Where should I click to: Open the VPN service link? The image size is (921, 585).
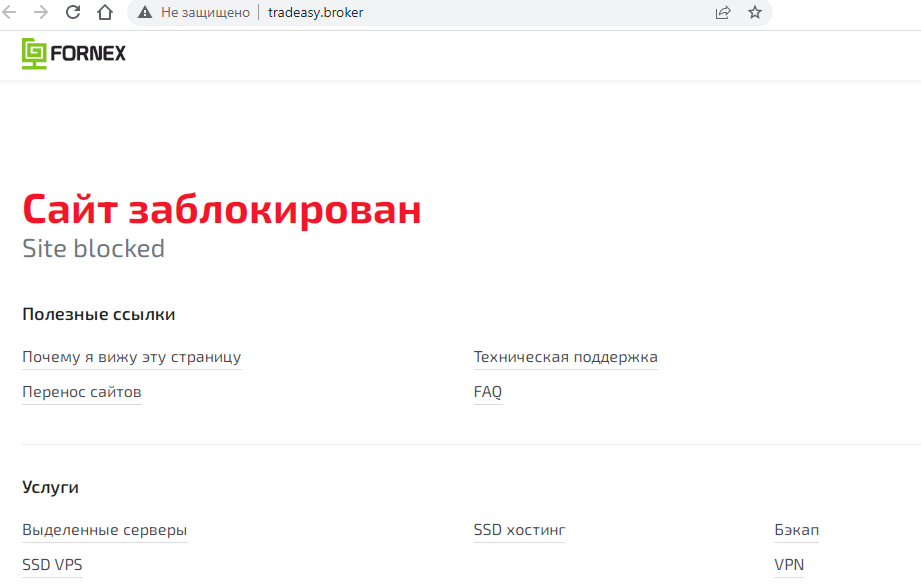(788, 565)
